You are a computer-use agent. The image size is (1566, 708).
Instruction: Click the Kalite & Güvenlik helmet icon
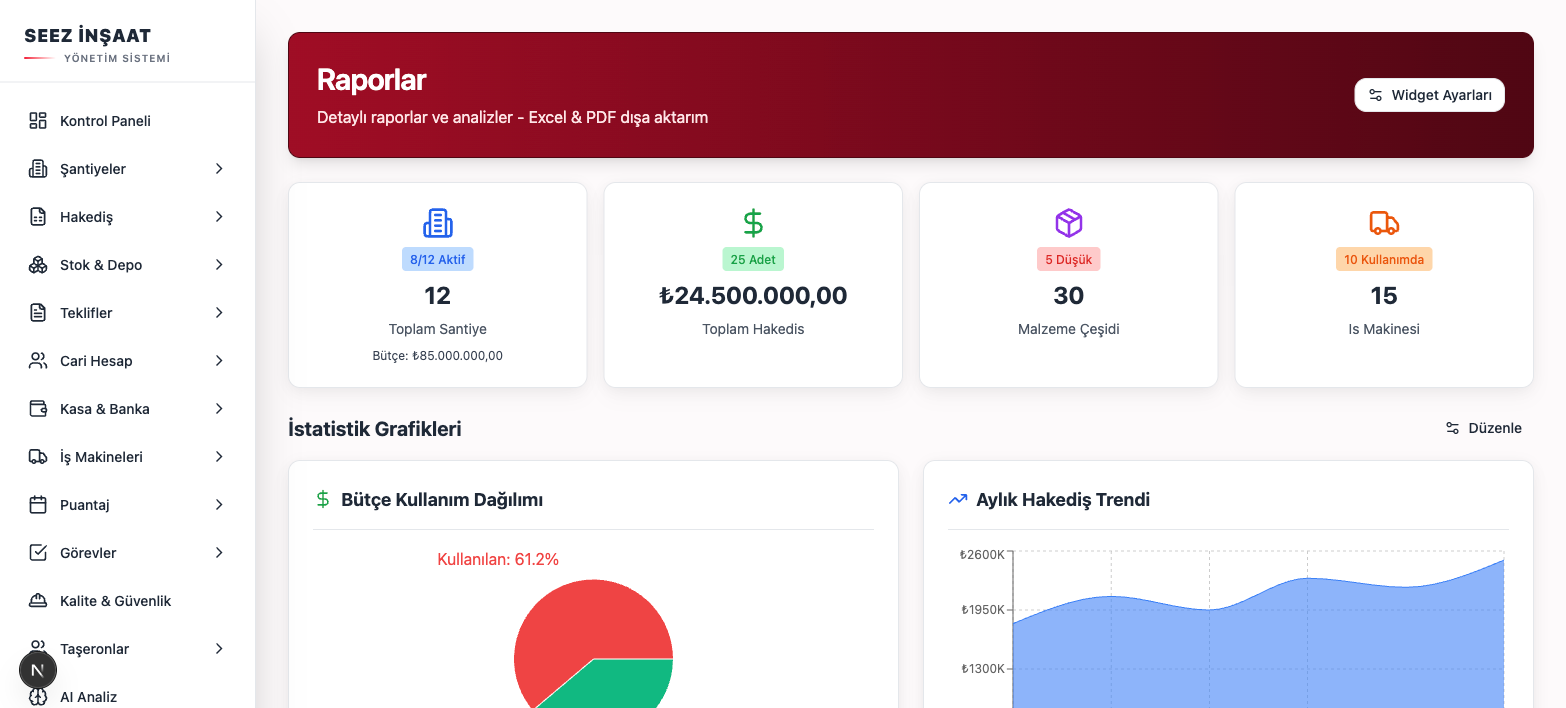point(38,601)
